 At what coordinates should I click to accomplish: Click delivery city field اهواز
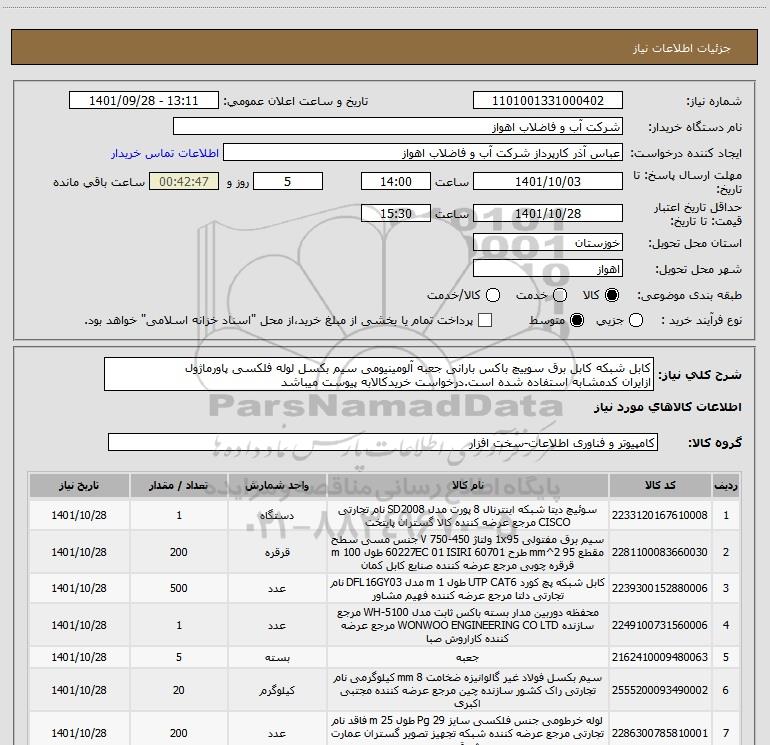[x=548, y=269]
